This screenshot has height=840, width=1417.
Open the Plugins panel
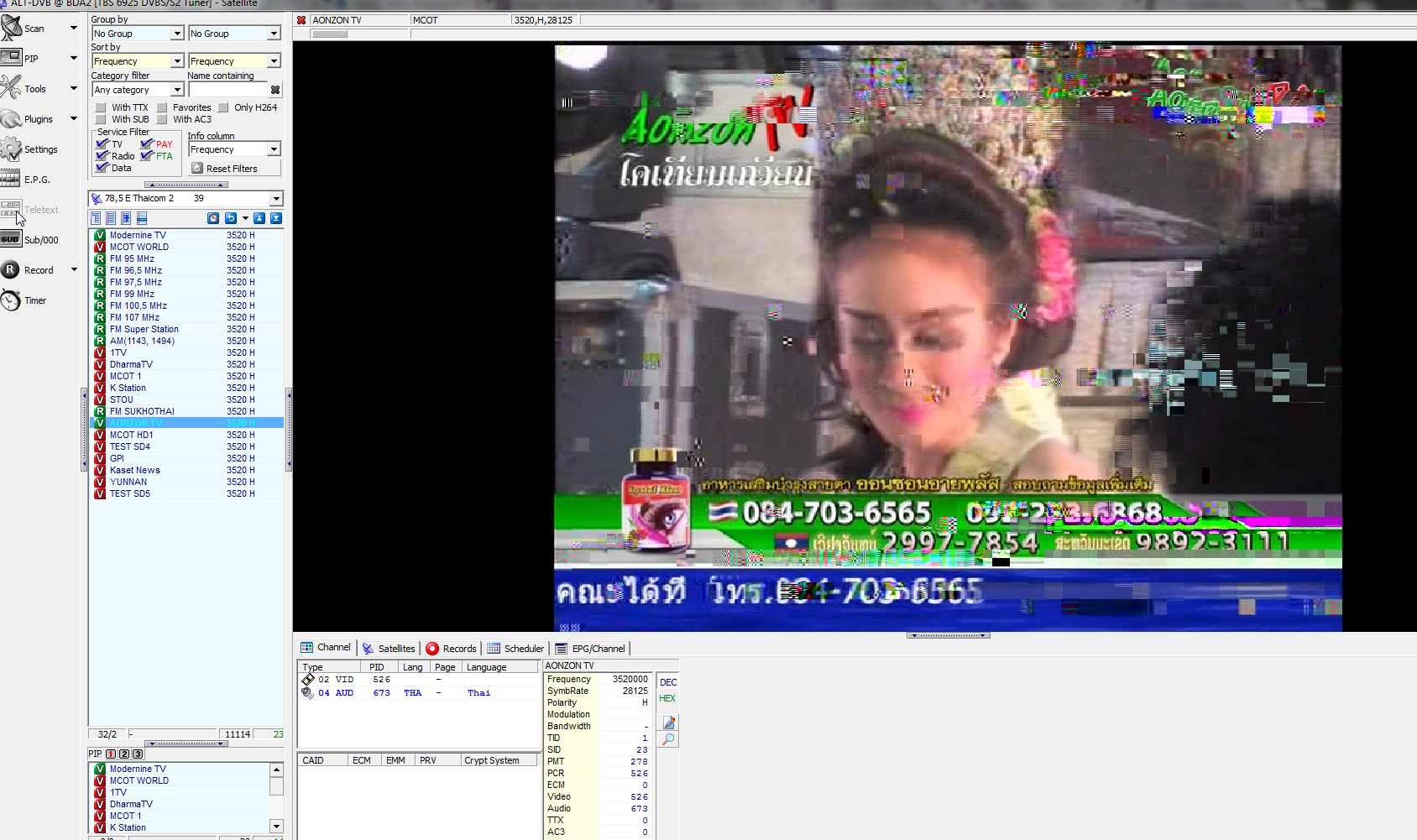[27, 119]
